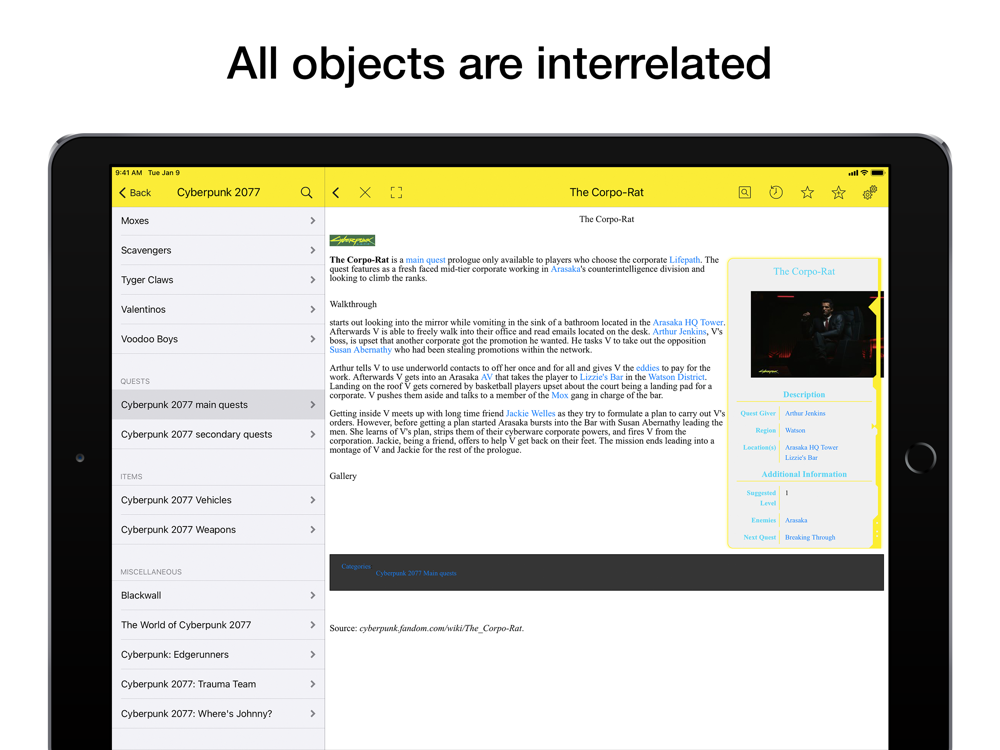Click The Corpo-Rat infobox screenshot thumbnail

coord(816,334)
